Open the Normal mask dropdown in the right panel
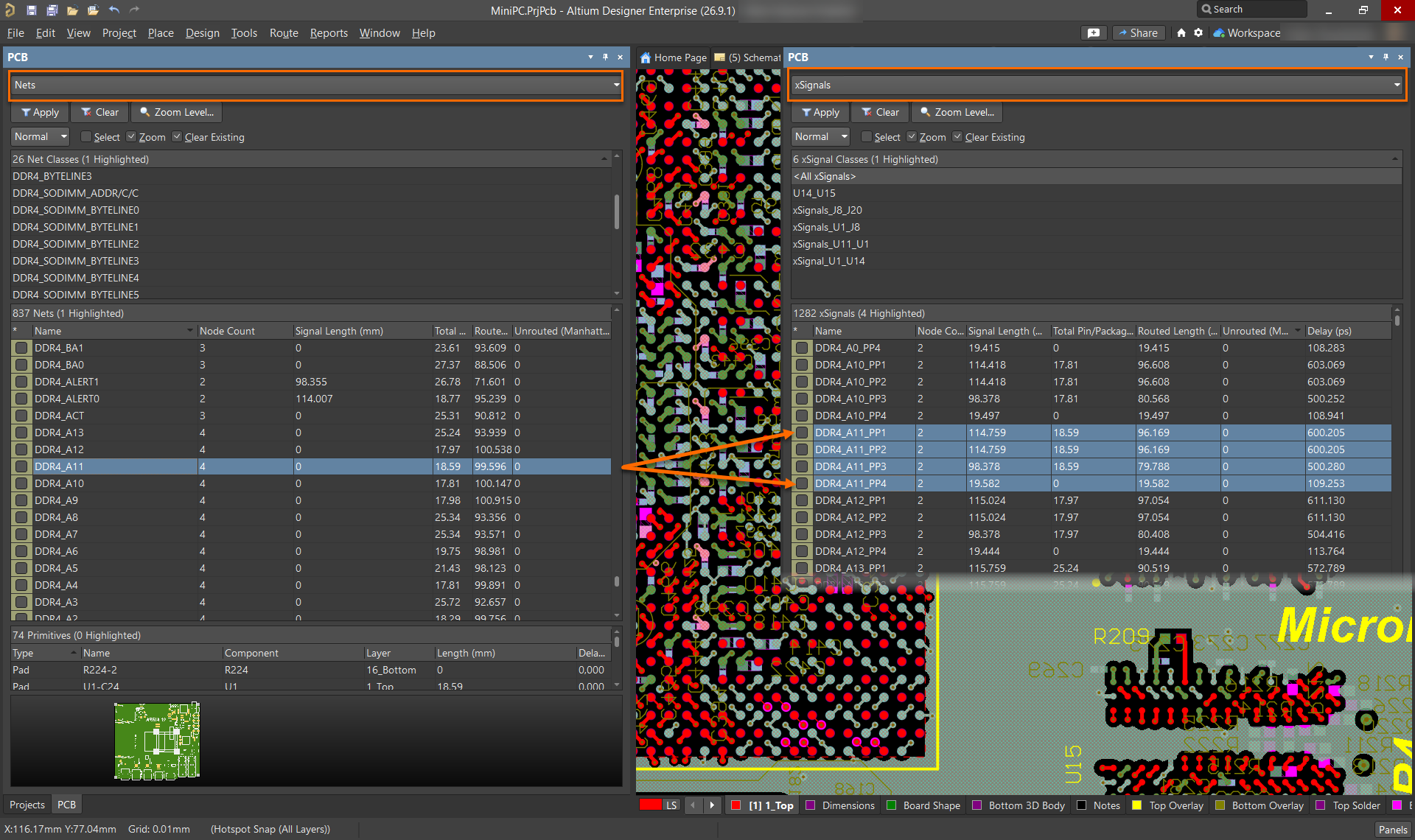 point(821,137)
